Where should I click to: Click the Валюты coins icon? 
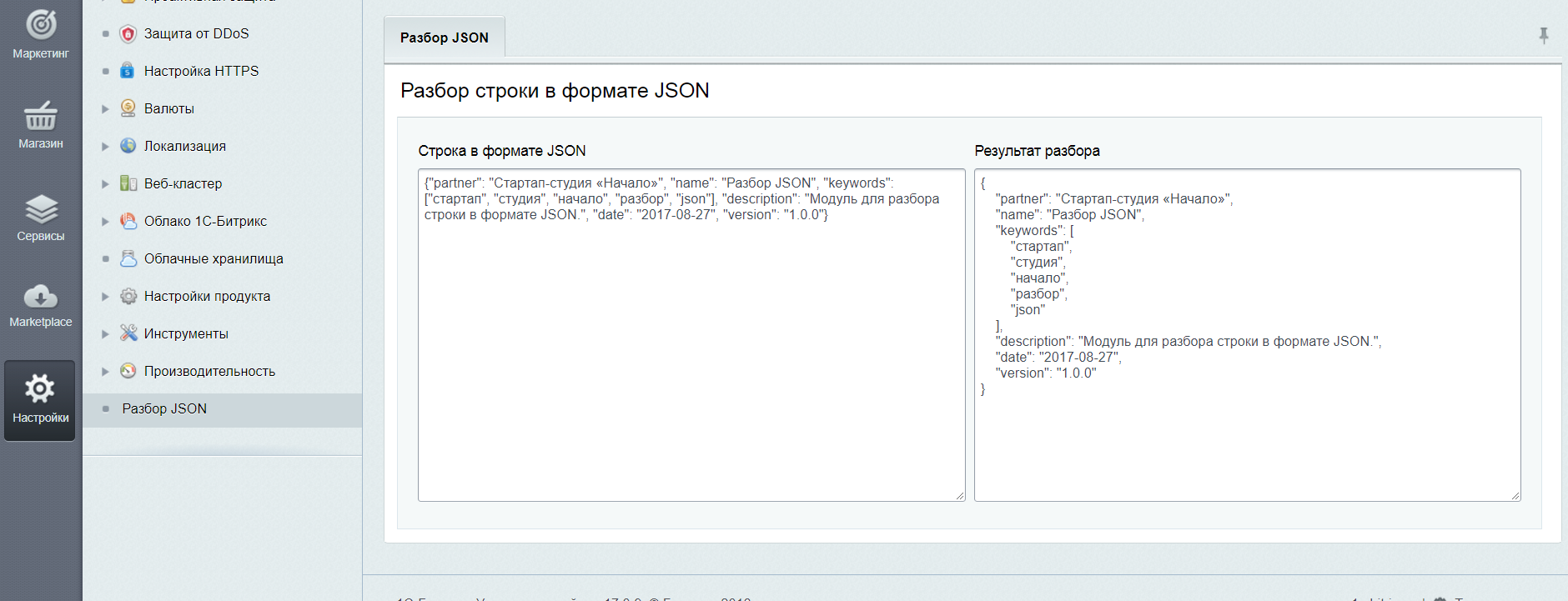coord(128,108)
